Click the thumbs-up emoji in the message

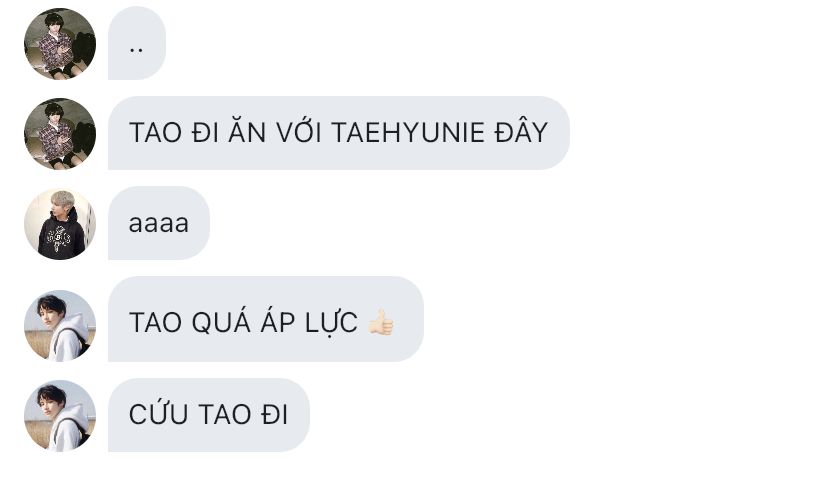(x=381, y=322)
